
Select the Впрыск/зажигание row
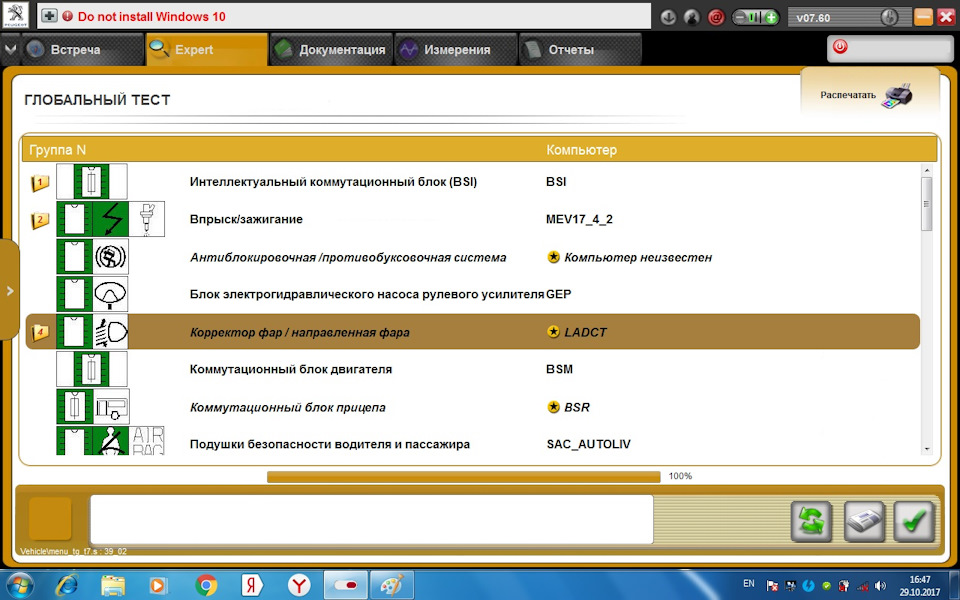click(472, 219)
